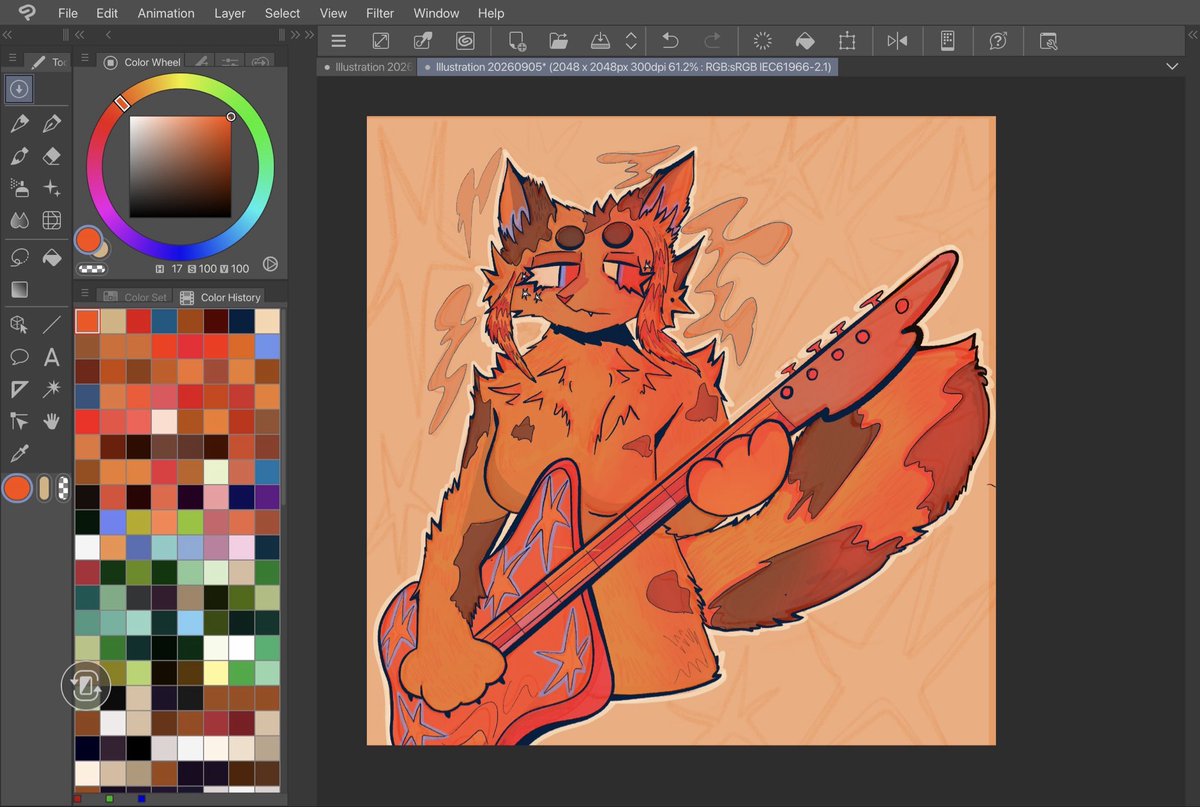Select the Eraser tool

click(x=52, y=156)
